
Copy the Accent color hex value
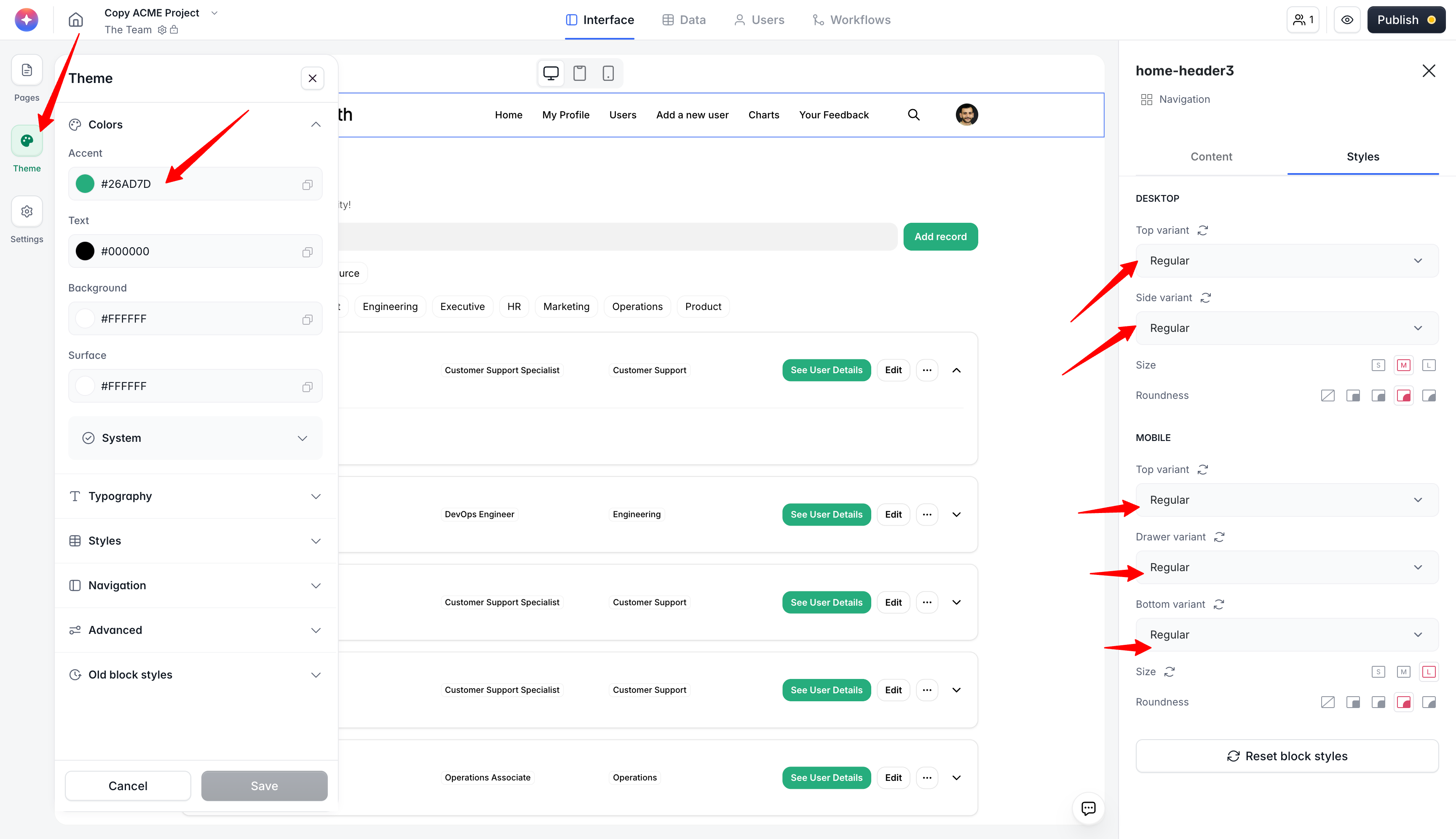[307, 184]
